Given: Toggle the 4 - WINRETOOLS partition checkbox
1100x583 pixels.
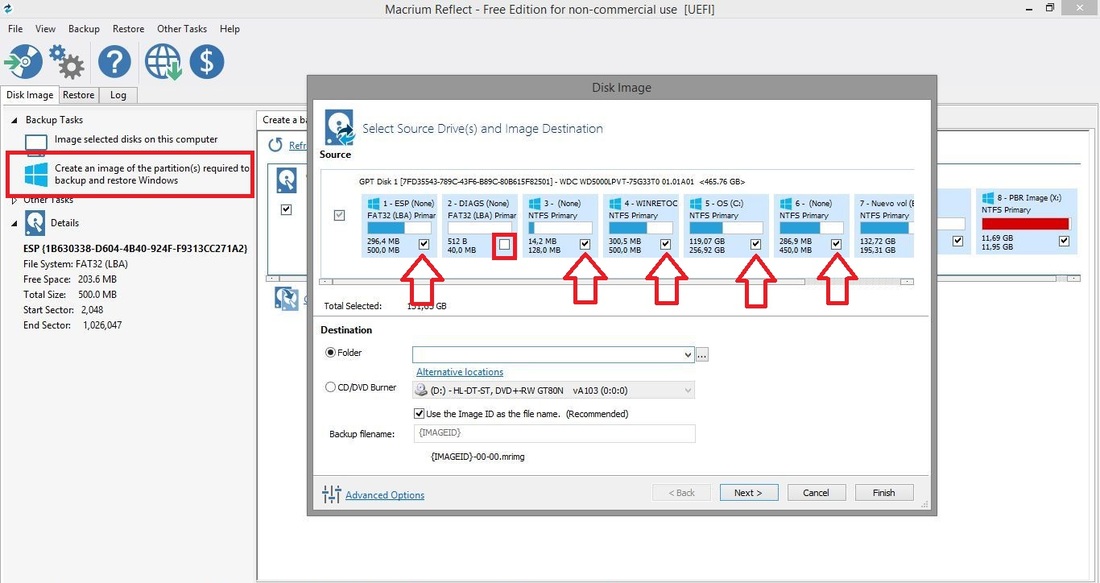Looking at the screenshot, I should (666, 244).
